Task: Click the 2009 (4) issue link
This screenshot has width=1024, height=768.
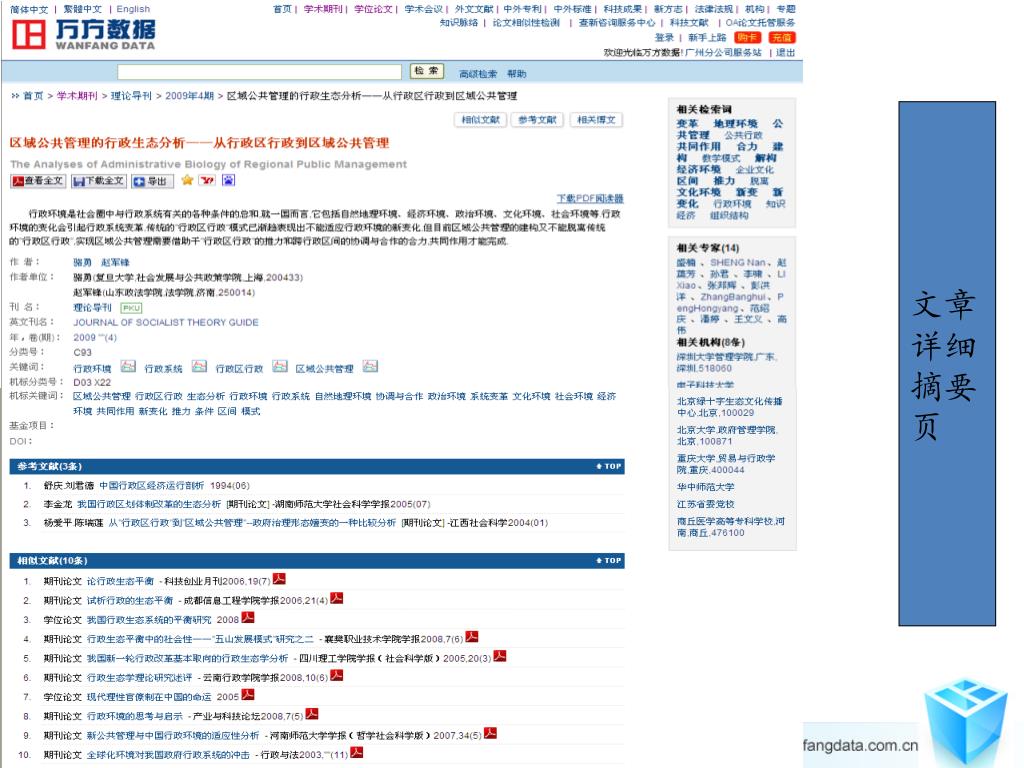Action: (x=95, y=338)
